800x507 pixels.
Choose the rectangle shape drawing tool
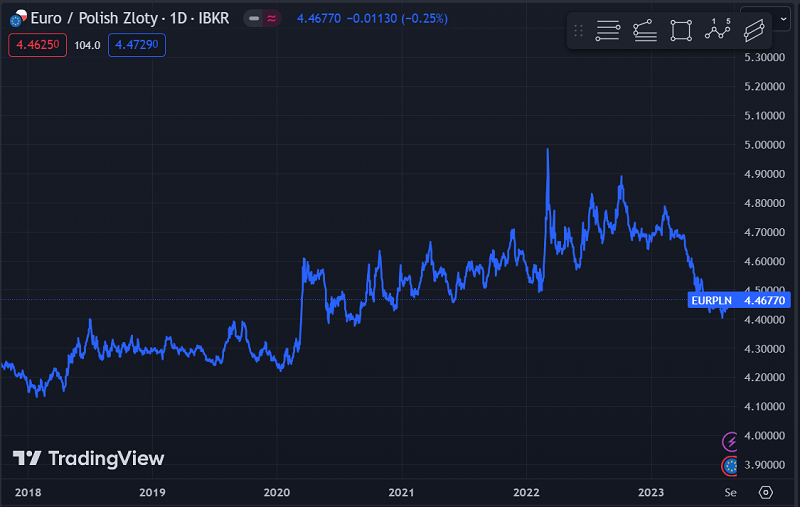[x=681, y=31]
